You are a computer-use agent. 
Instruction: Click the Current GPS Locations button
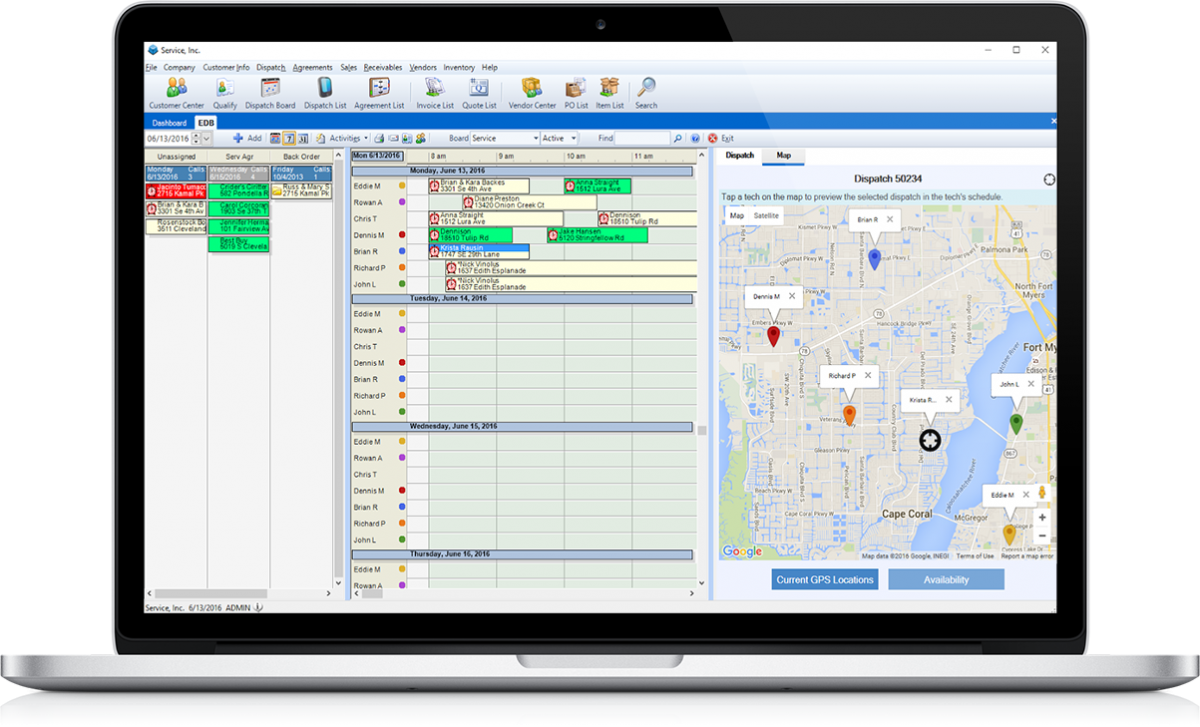pos(824,578)
